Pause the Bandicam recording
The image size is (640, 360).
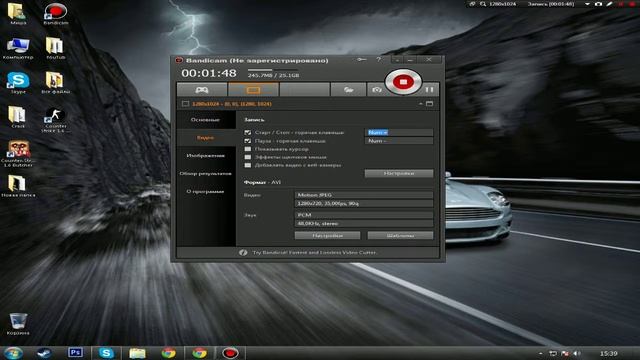click(x=429, y=89)
